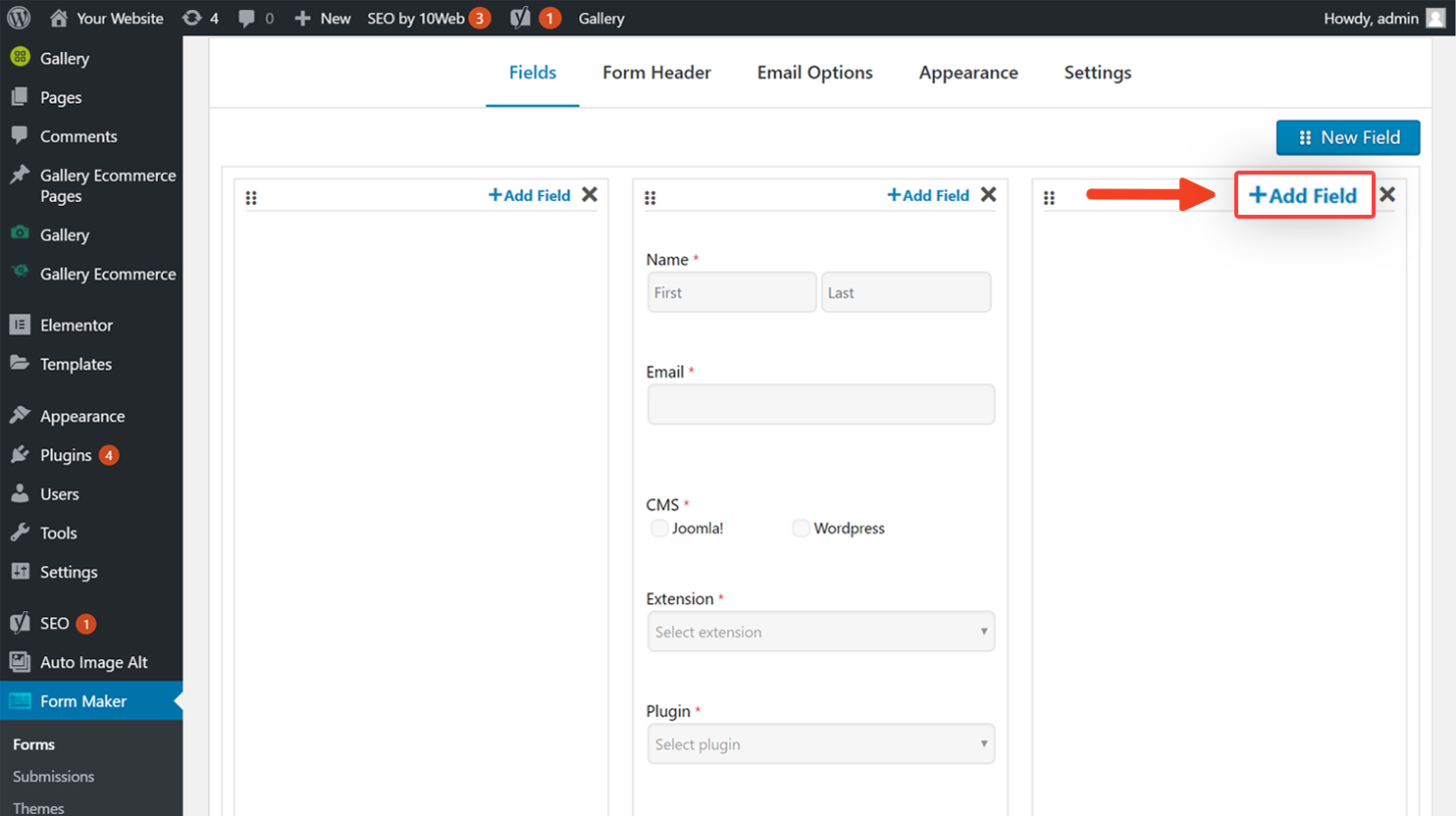Image resolution: width=1456 pixels, height=816 pixels.
Task: Click the Gallery Ecommerce Pages pin icon
Action: (x=20, y=175)
